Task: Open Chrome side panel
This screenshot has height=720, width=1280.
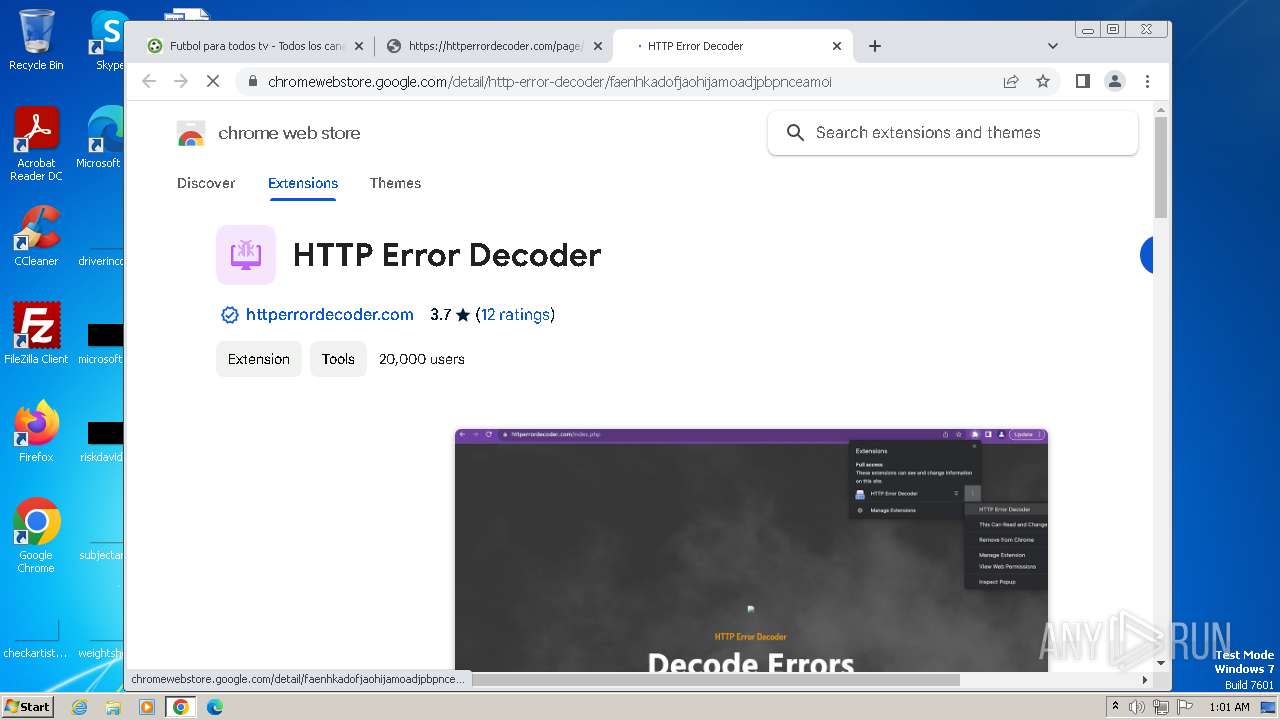Action: click(1082, 82)
